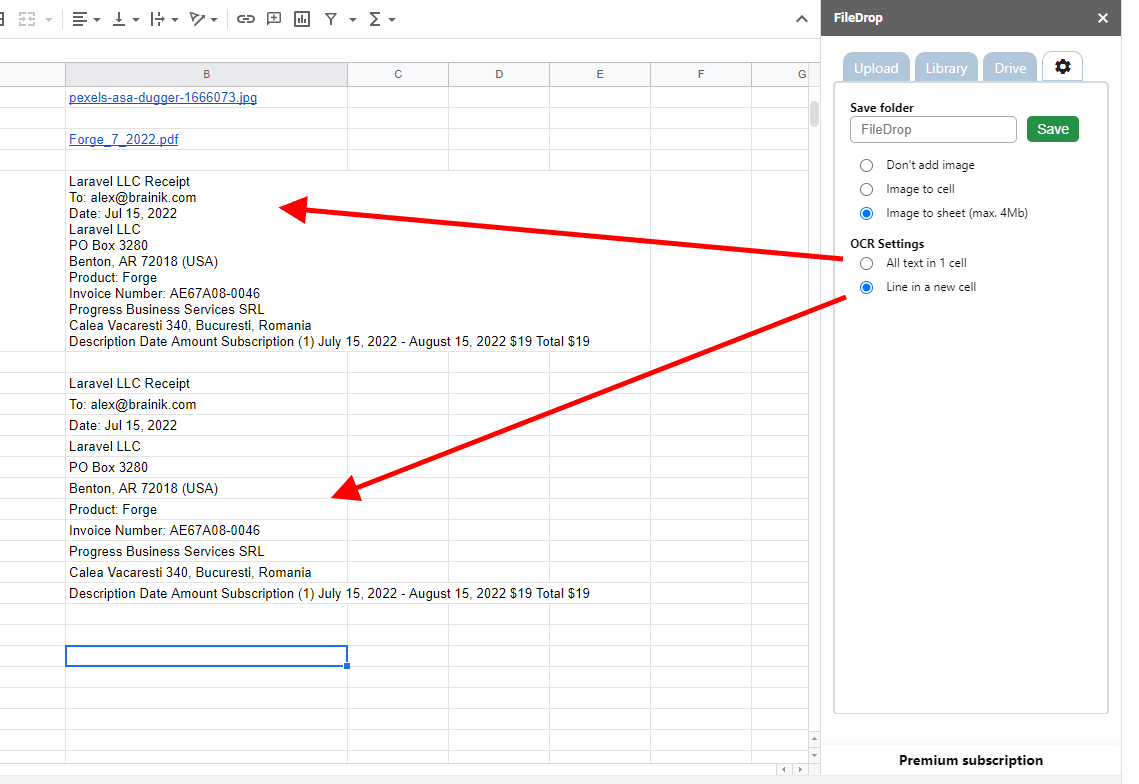The width and height of the screenshot is (1139, 784).
Task: Click the vertical scroll down arrow
Action: pyautogui.click(x=814, y=756)
